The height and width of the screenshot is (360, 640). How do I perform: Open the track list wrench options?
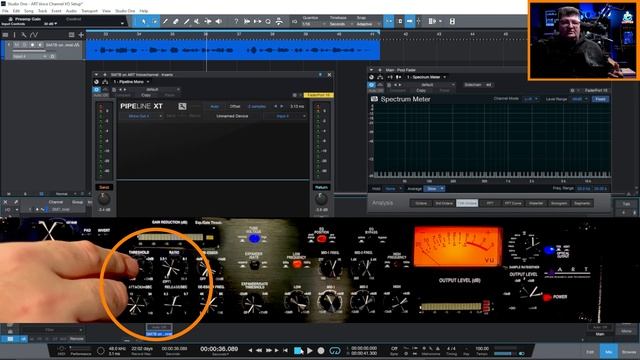(24, 35)
